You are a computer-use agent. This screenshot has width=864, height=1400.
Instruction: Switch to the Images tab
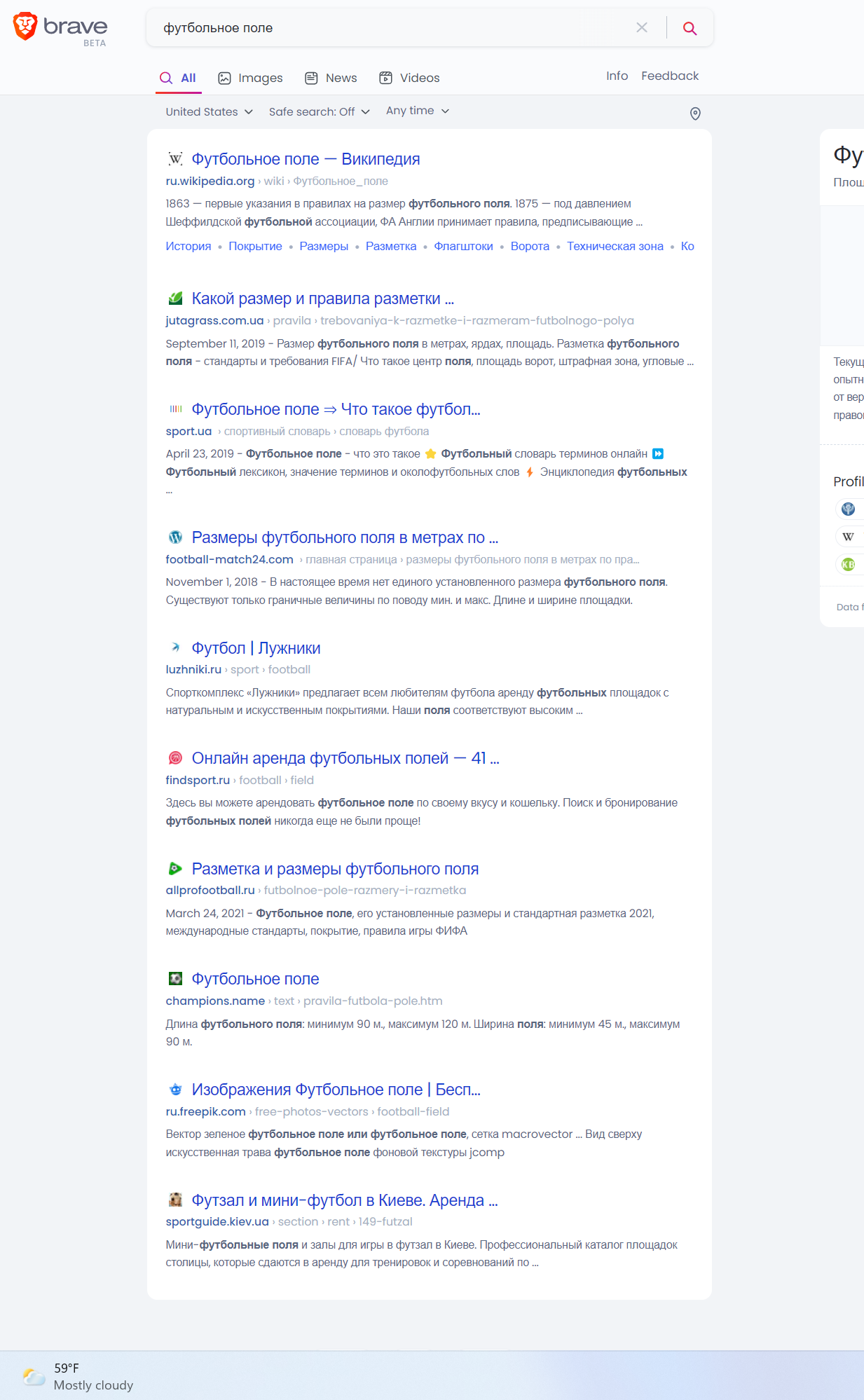250,78
